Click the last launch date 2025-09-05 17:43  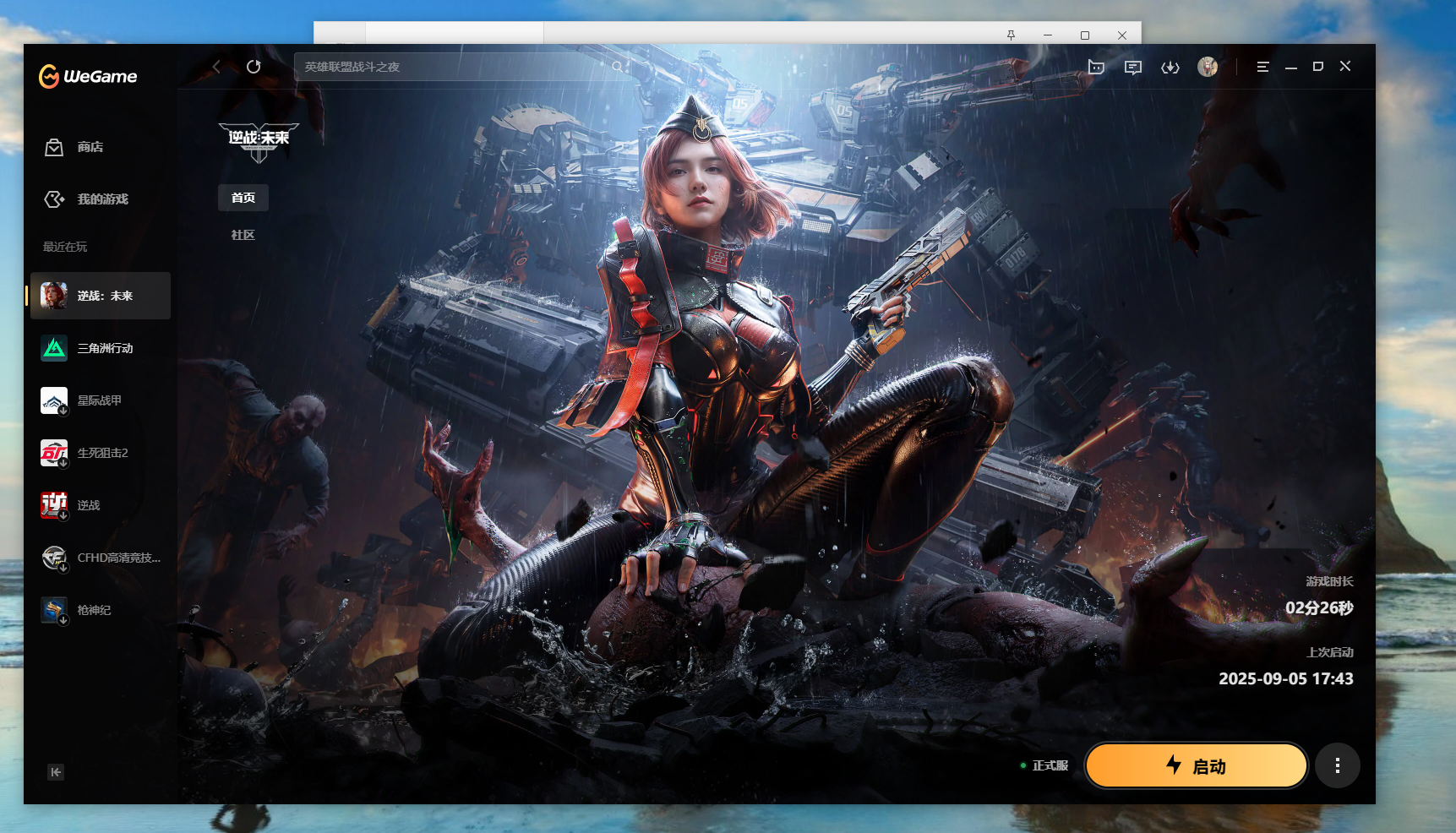click(1286, 678)
